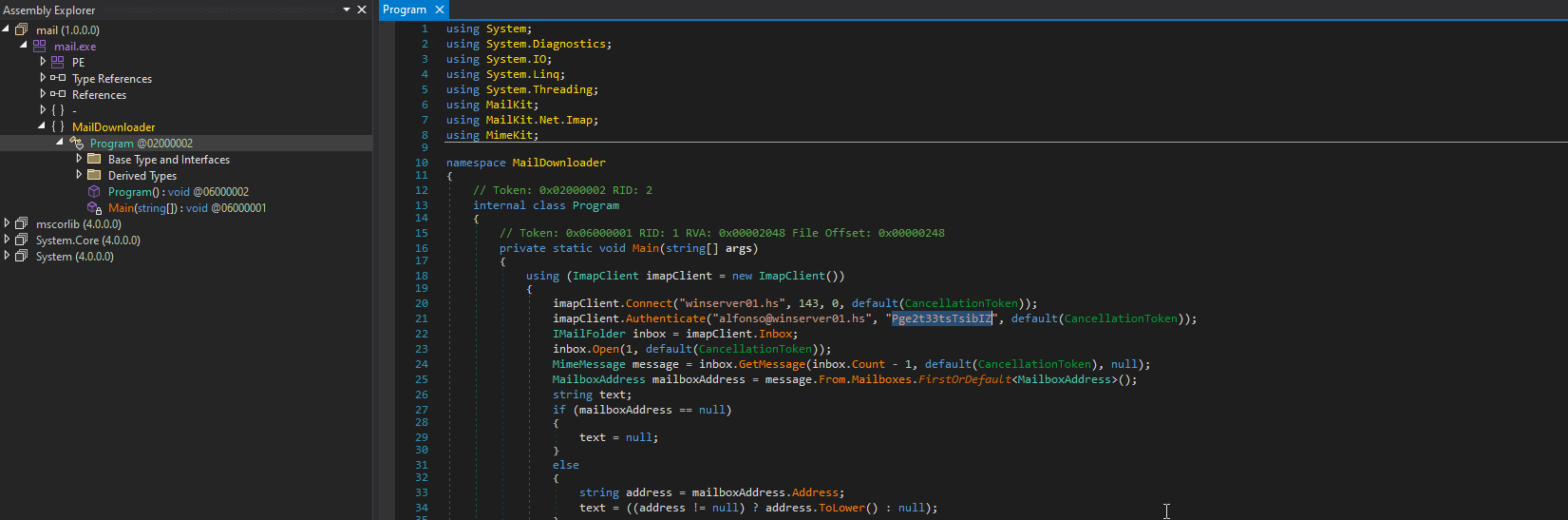Select the MailDownloader namespace tree item
Image resolution: width=1568 pixels, height=520 pixels.
coord(114,127)
